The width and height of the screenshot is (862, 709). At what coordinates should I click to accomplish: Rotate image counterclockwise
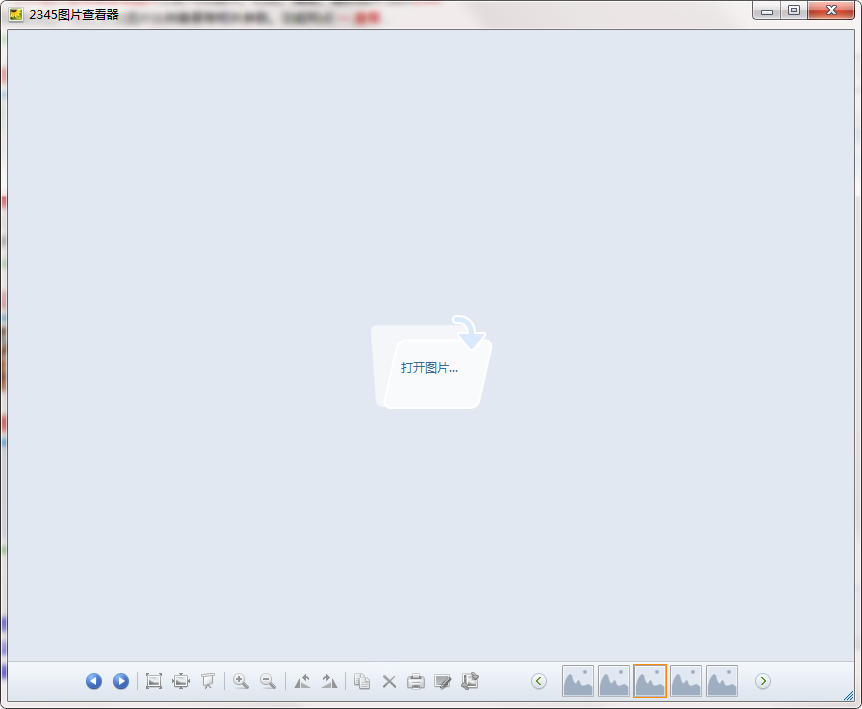[302, 681]
